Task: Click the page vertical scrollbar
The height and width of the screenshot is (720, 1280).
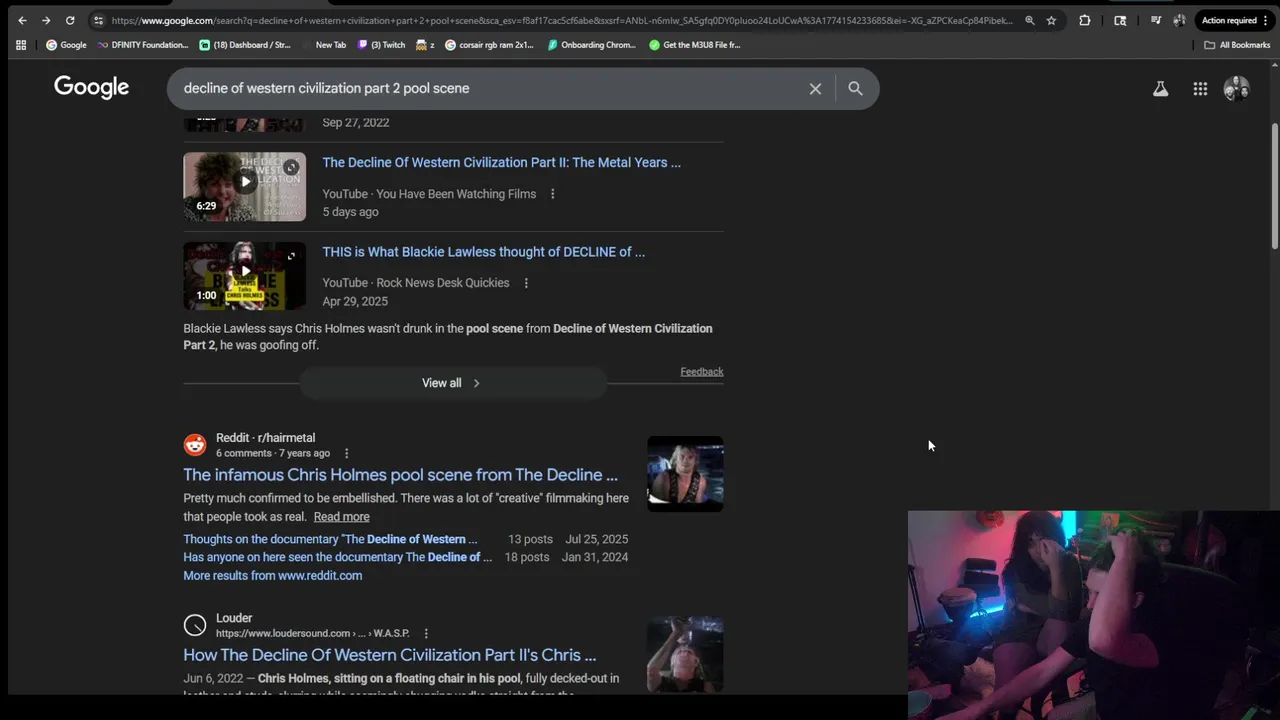Action: tap(1274, 185)
